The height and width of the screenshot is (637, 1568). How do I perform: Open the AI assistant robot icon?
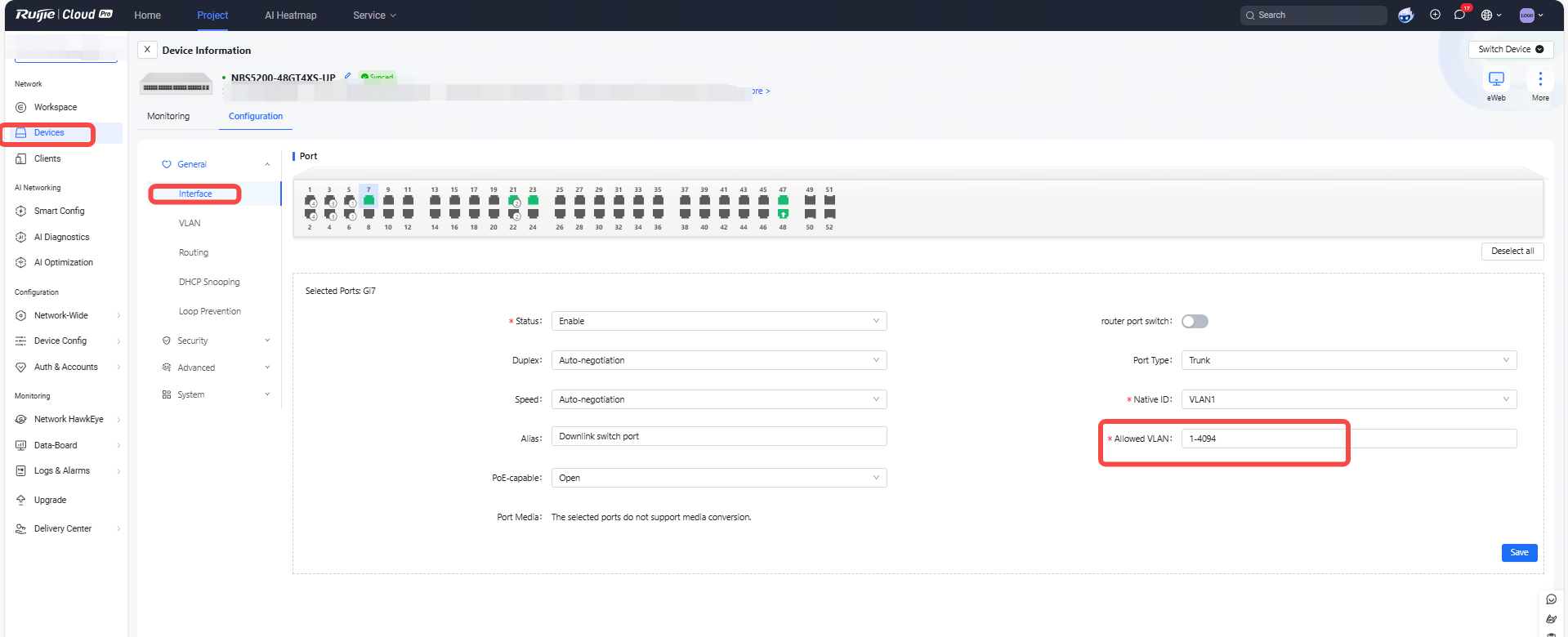pos(1405,15)
